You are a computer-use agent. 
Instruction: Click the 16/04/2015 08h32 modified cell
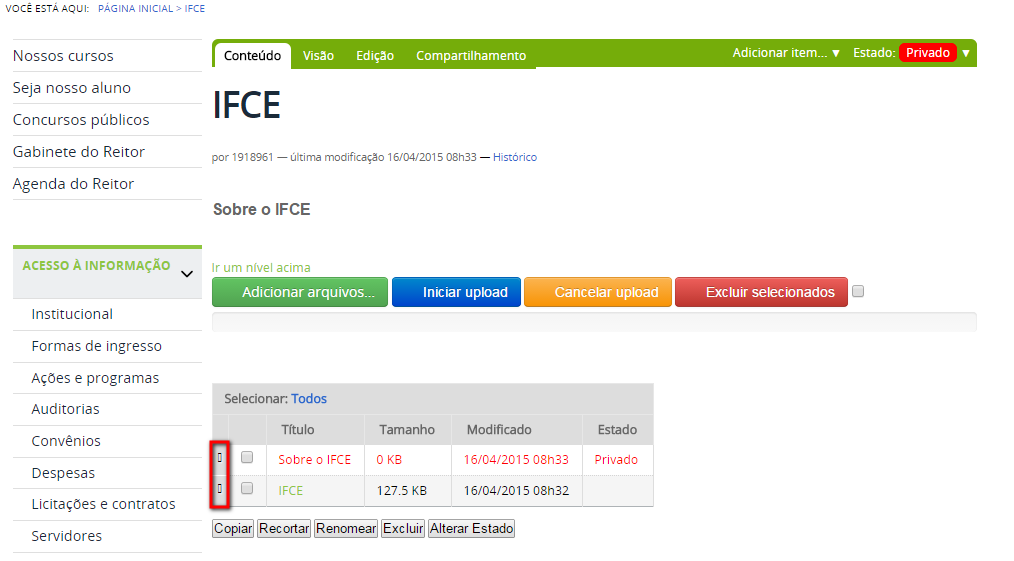pos(516,491)
